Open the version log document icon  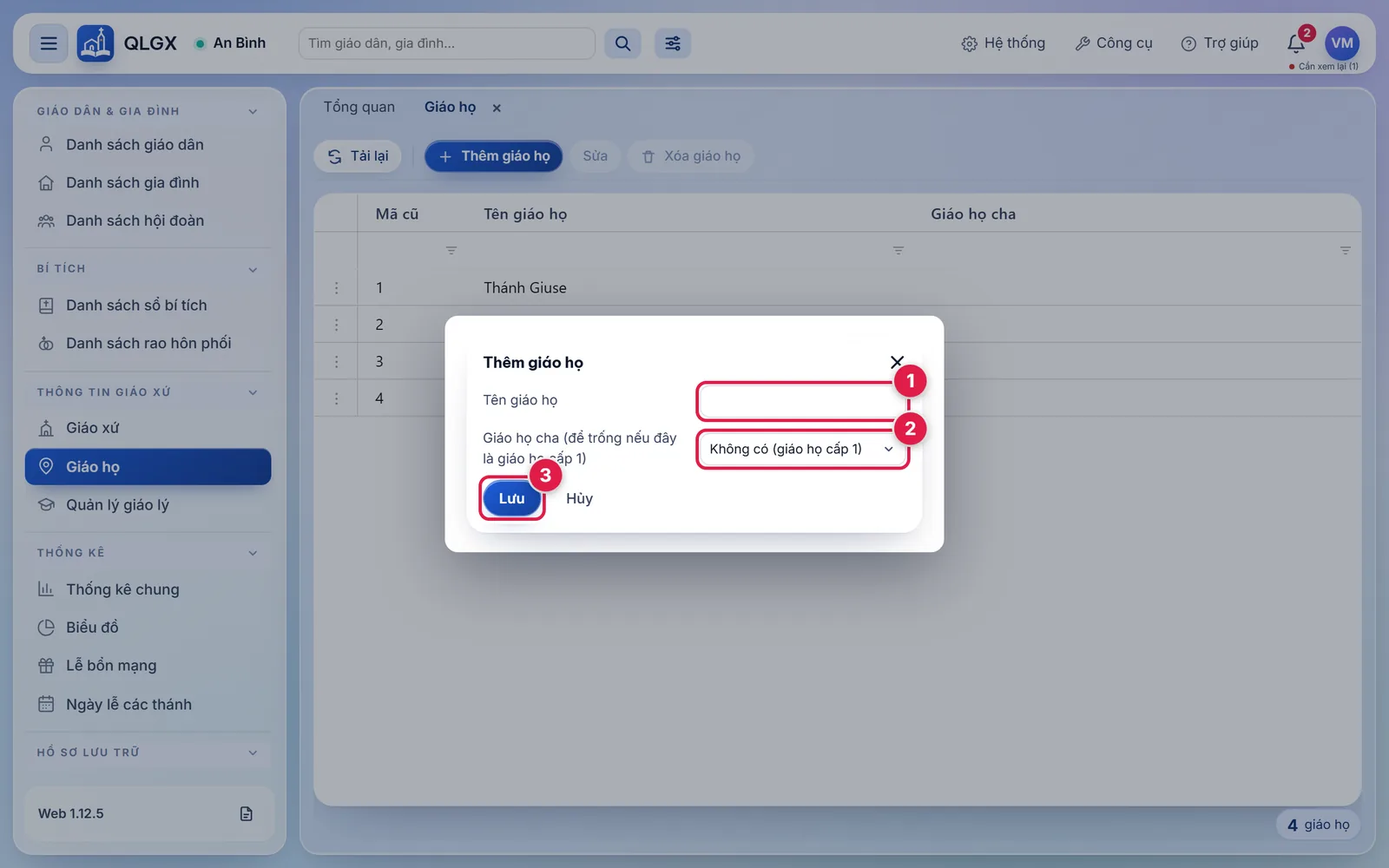pyautogui.click(x=247, y=813)
